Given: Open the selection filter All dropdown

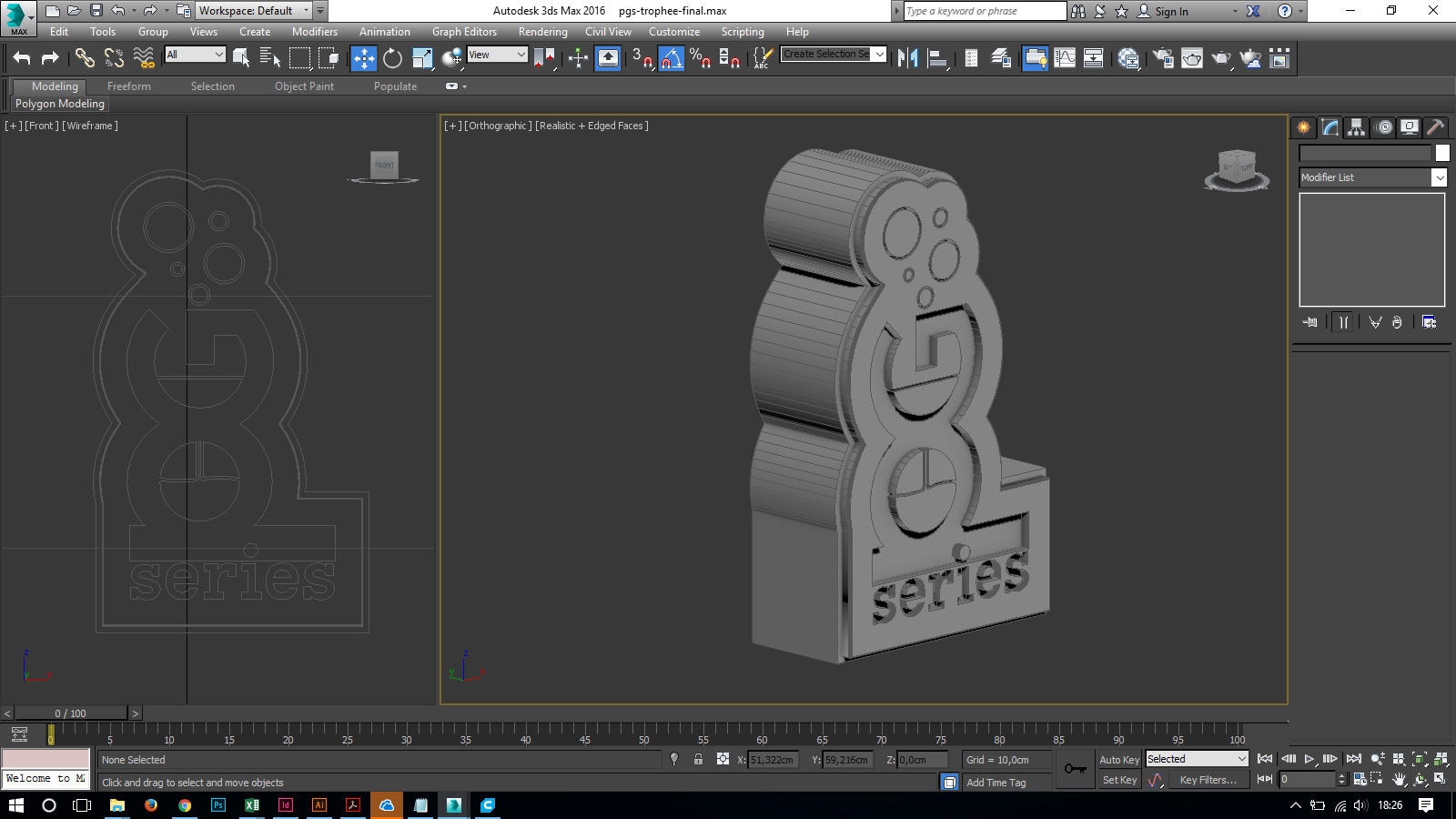Looking at the screenshot, I should pos(195,55).
